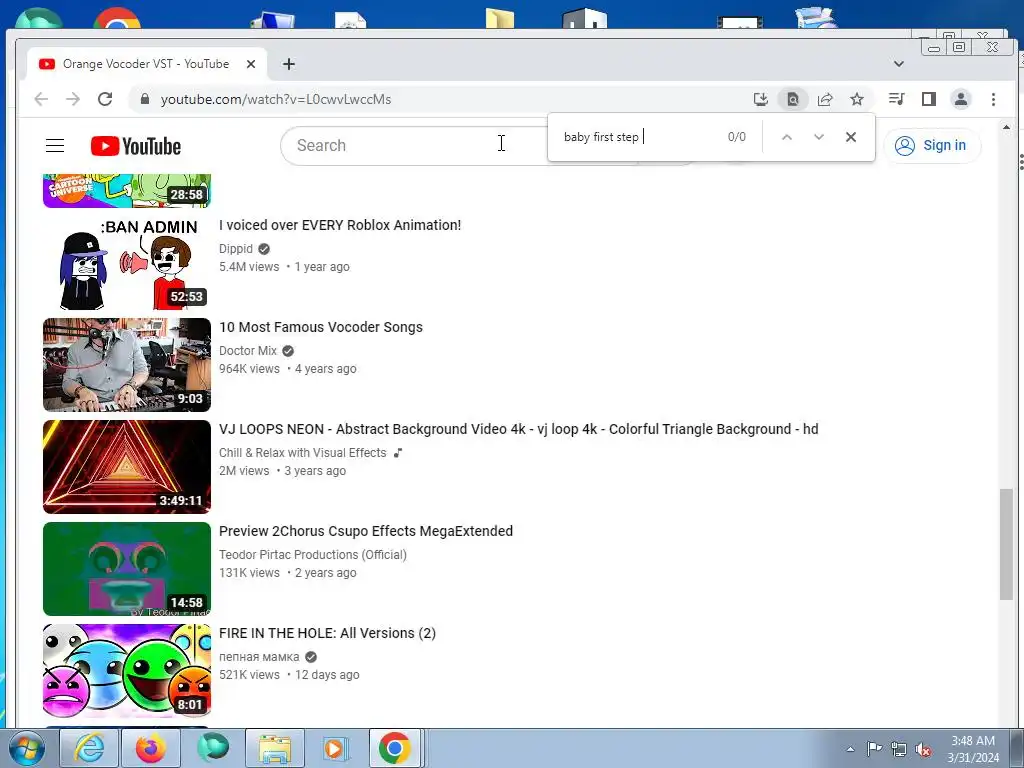The height and width of the screenshot is (768, 1024).
Task: Click the Action Center flag tray icon
Action: 874,749
